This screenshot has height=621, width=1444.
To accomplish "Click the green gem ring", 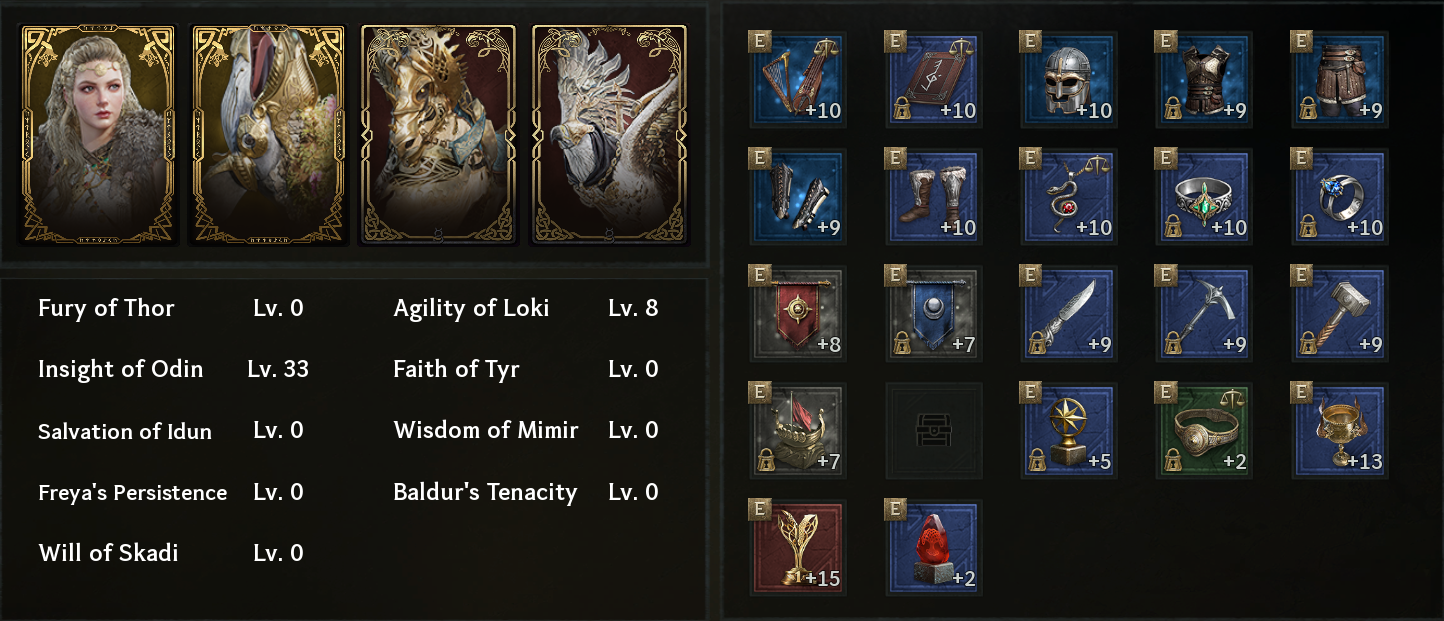I will 1203,196.
